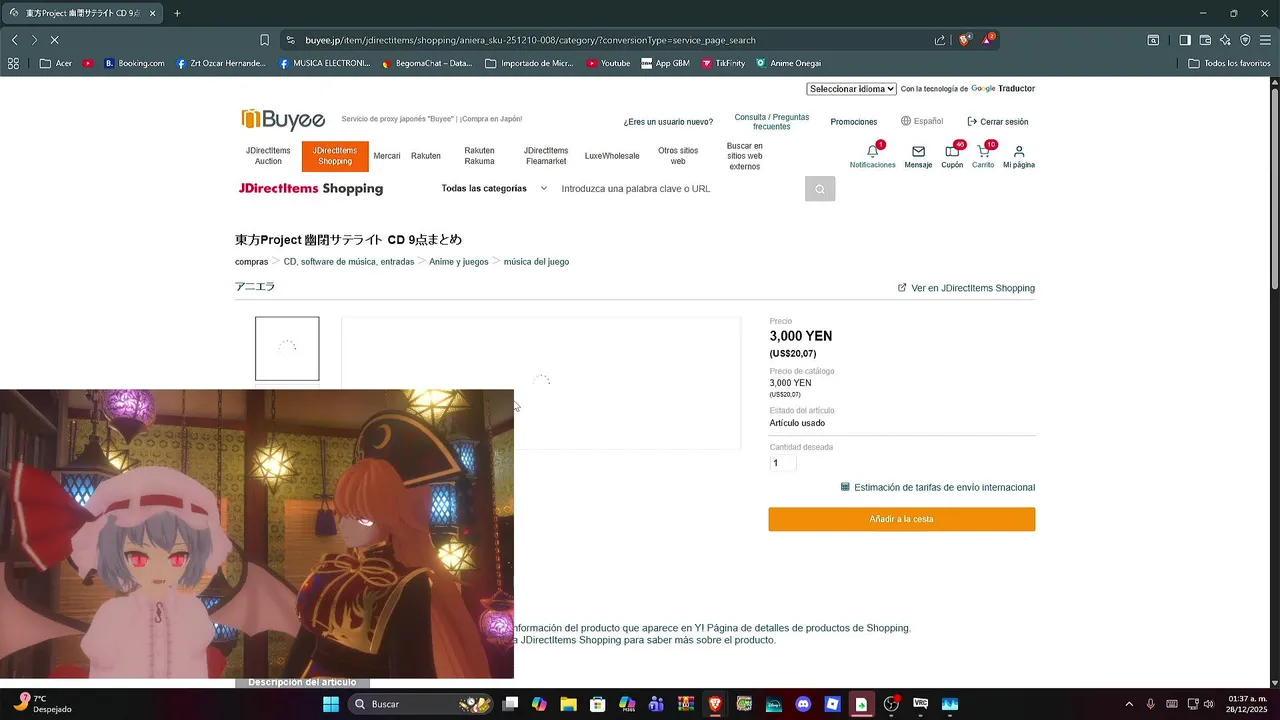Image resolution: width=1280 pixels, height=720 pixels.
Task: Click the search magnifier button
Action: (820, 189)
